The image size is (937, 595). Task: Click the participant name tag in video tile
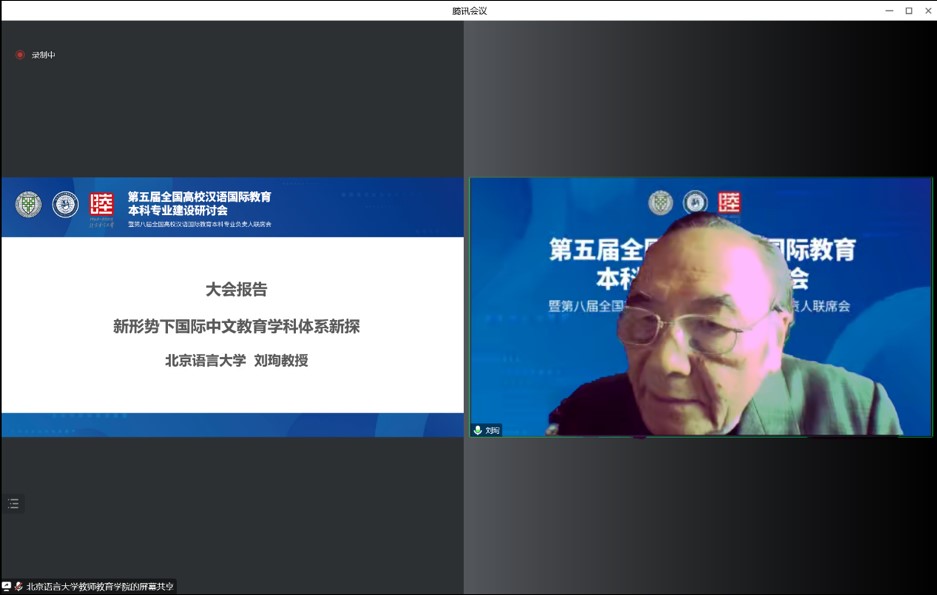pos(492,430)
